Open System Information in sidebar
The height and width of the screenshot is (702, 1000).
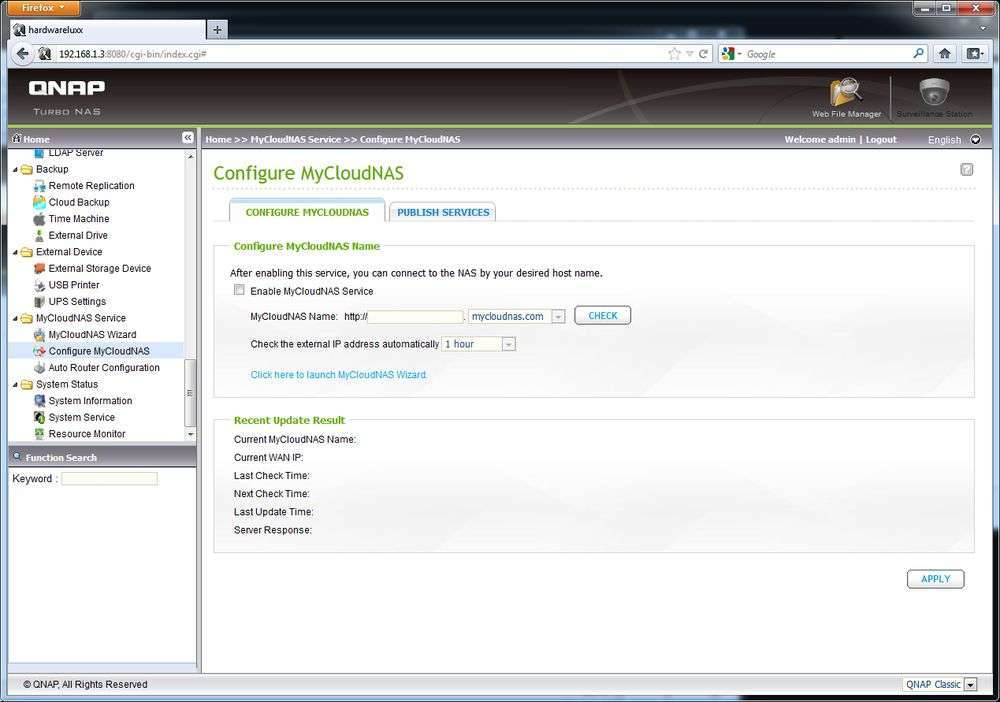(90, 401)
